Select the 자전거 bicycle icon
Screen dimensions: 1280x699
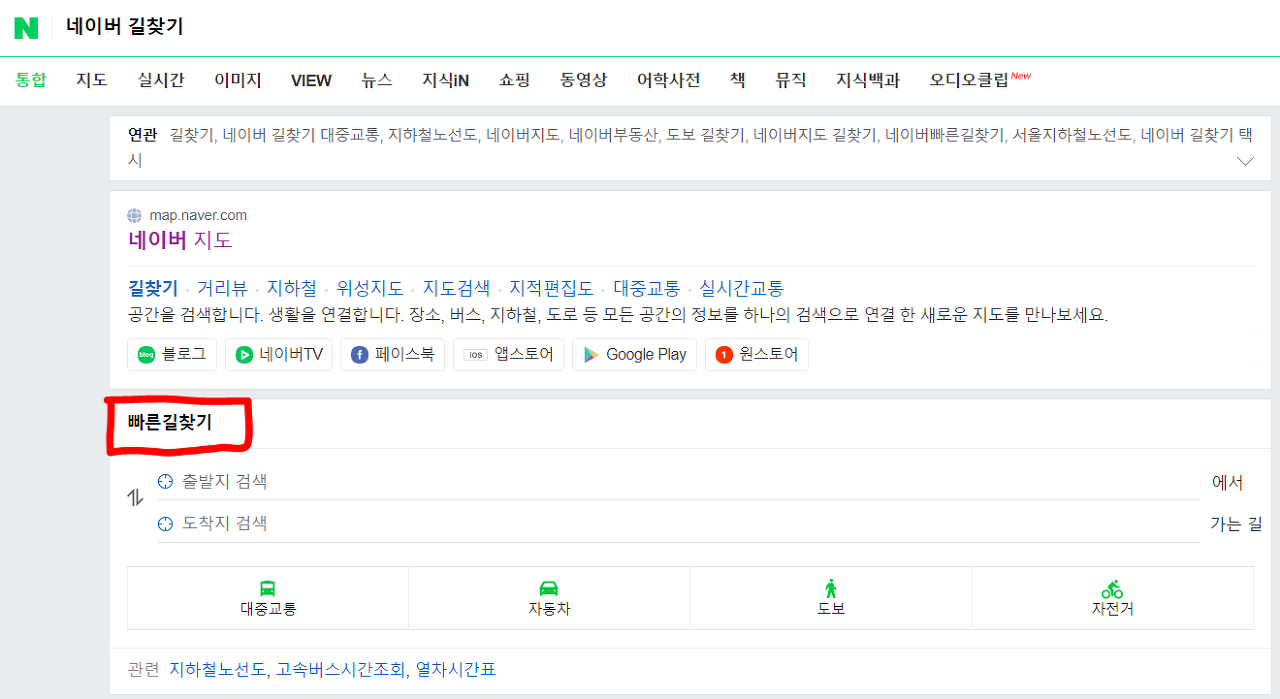[x=1112, y=588]
